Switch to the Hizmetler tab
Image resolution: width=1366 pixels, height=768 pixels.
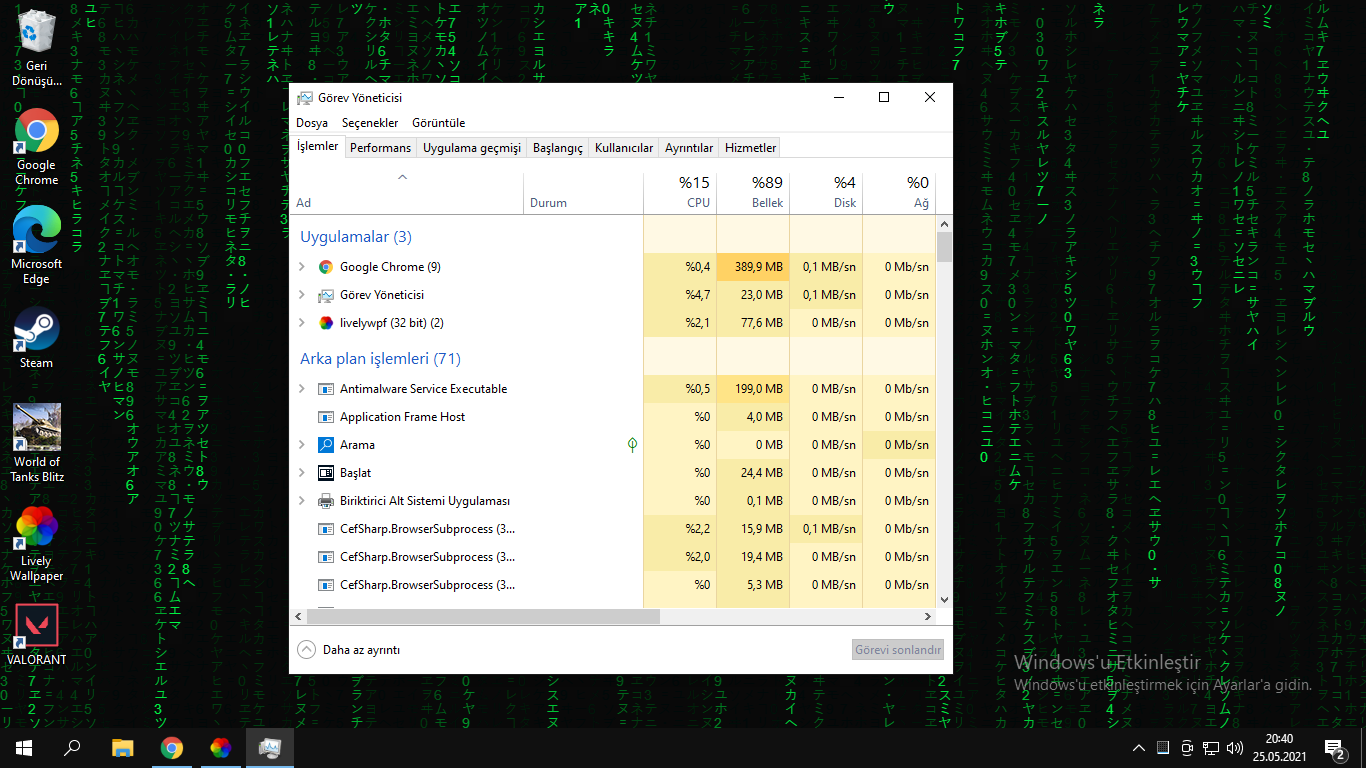point(750,148)
